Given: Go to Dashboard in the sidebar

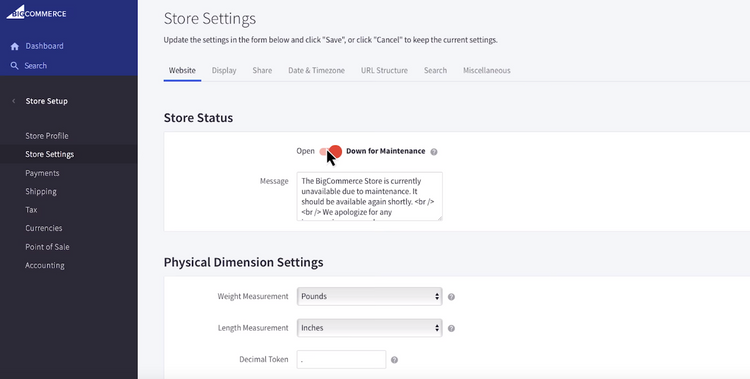Looking at the screenshot, I should click(x=44, y=46).
